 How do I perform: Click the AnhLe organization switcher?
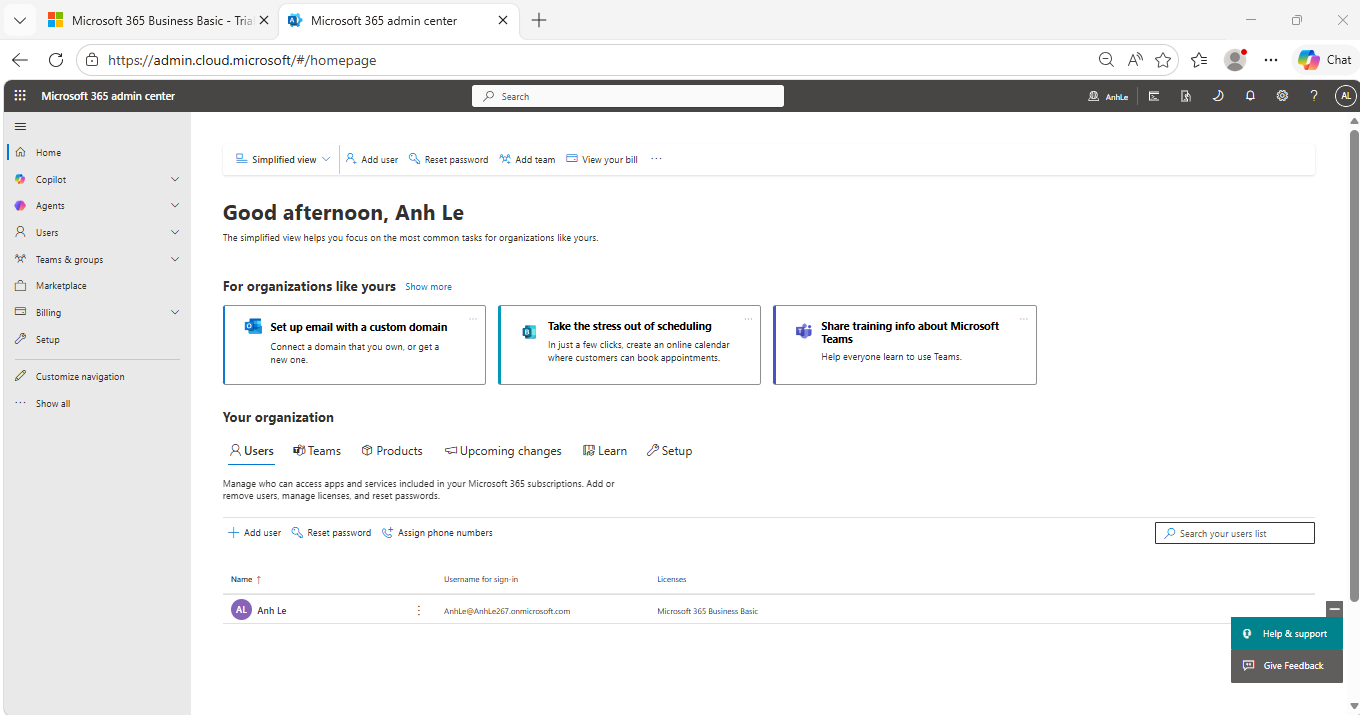coord(1108,96)
